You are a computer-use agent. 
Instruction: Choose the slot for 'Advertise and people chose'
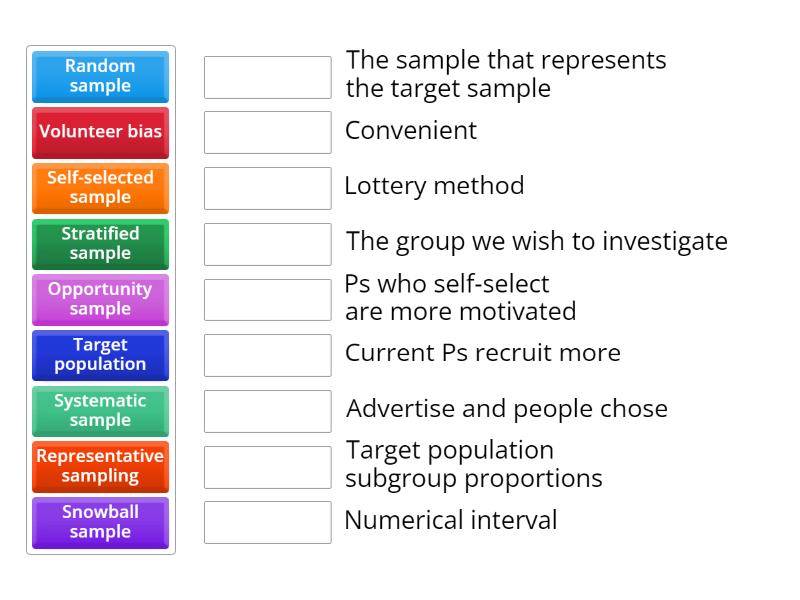click(x=267, y=411)
